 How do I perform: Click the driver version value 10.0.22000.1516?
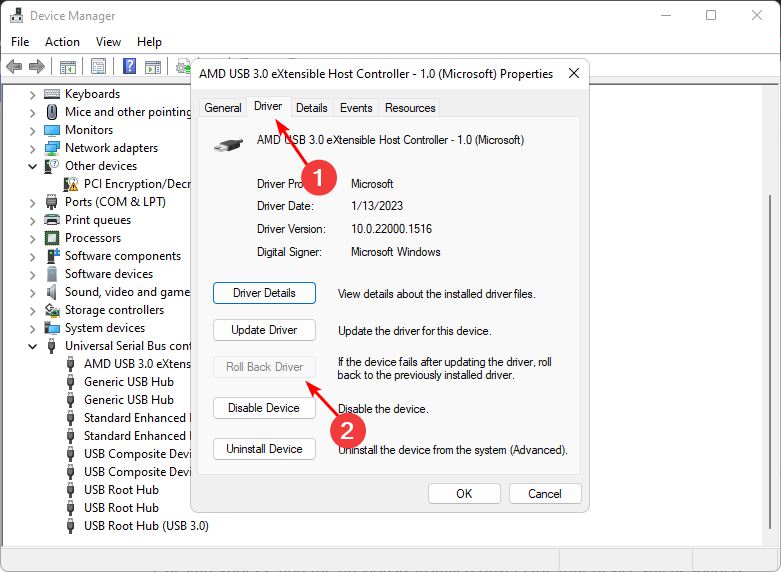(391, 229)
